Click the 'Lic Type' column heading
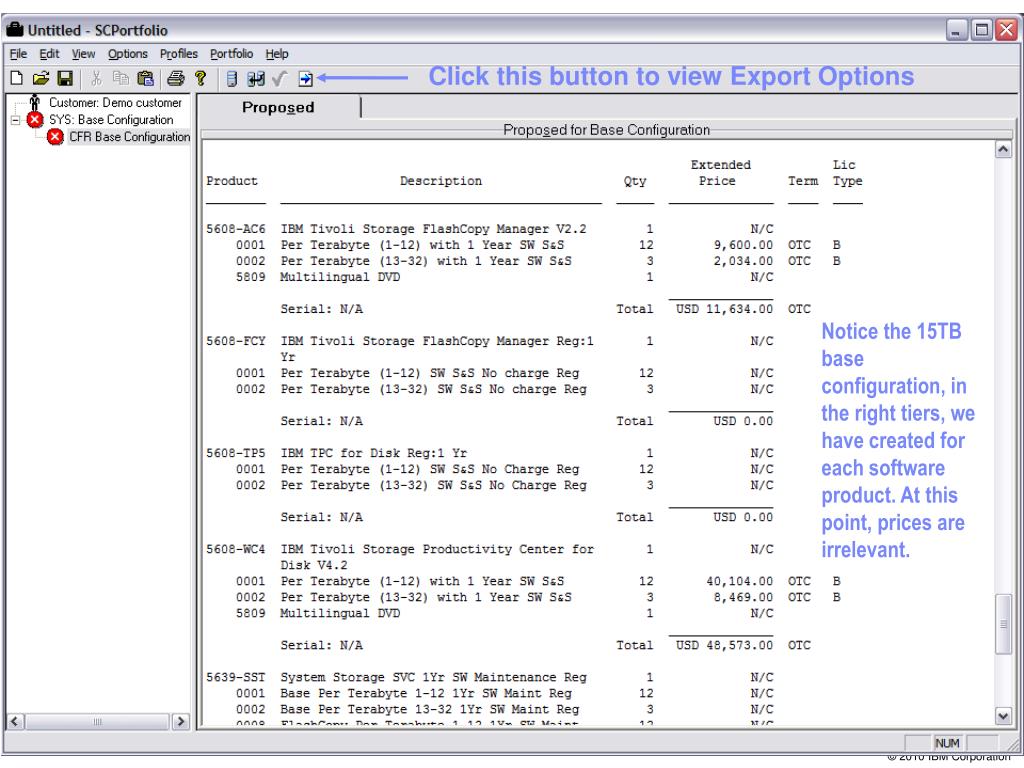Image resolution: width=1024 pixels, height=768 pixels. coord(847,173)
